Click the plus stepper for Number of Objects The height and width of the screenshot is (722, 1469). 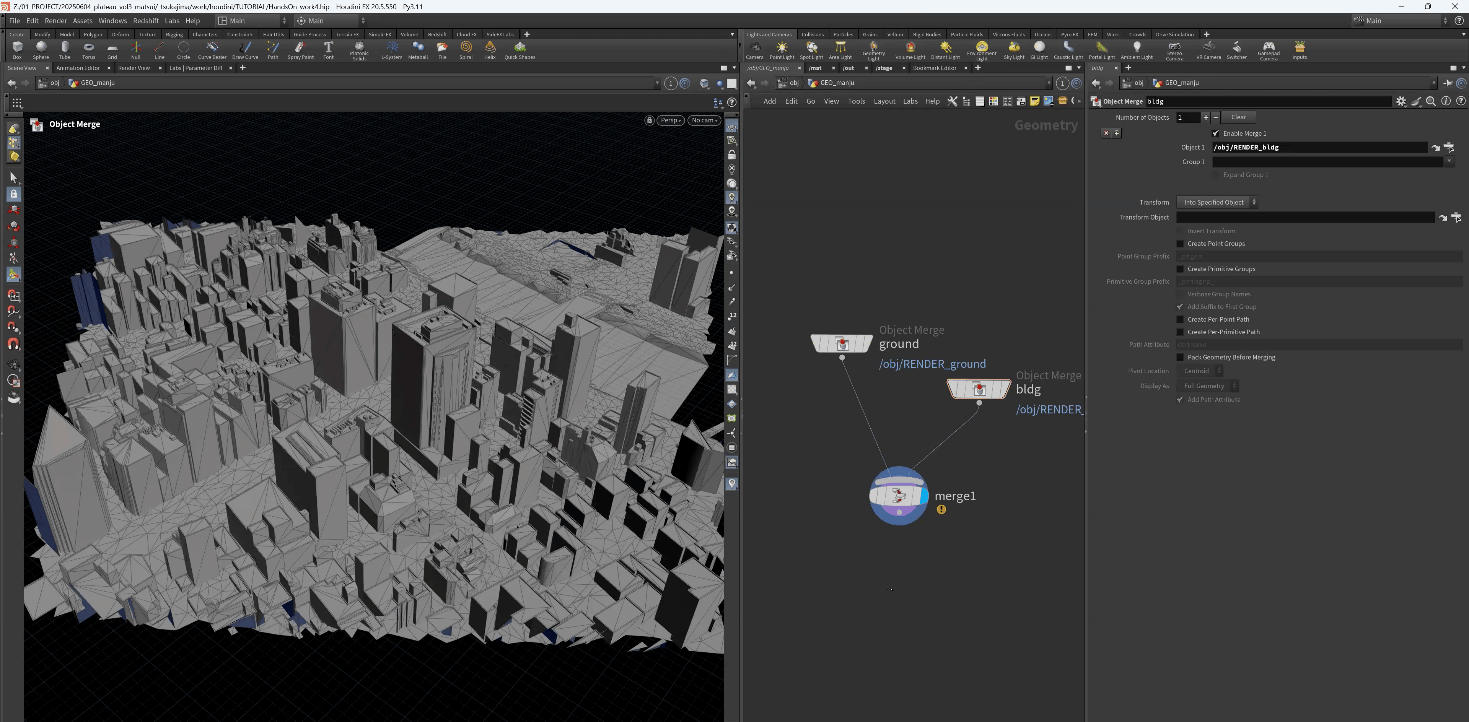(1206, 118)
